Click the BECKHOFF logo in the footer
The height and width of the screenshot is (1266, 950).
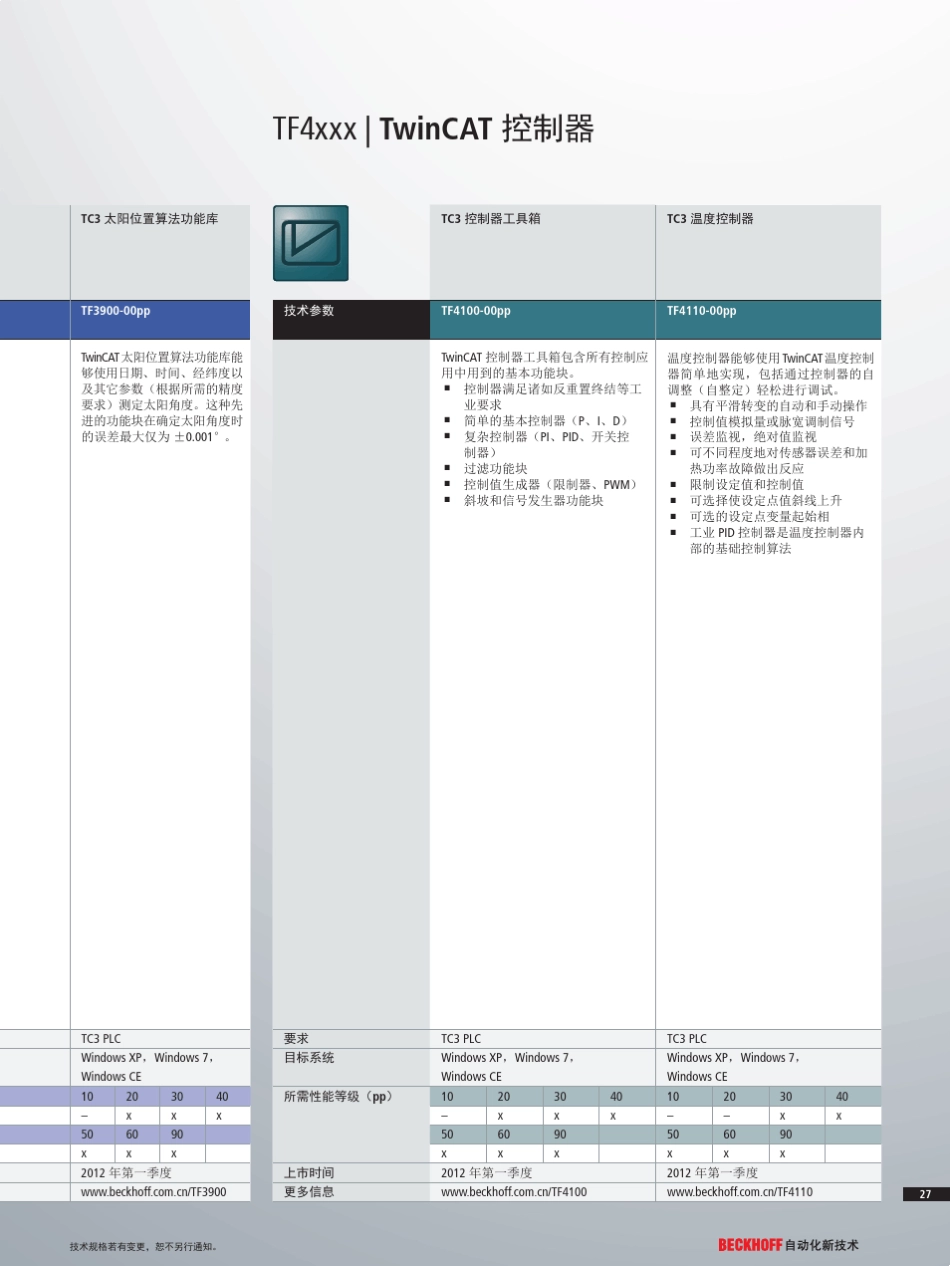pos(750,1245)
